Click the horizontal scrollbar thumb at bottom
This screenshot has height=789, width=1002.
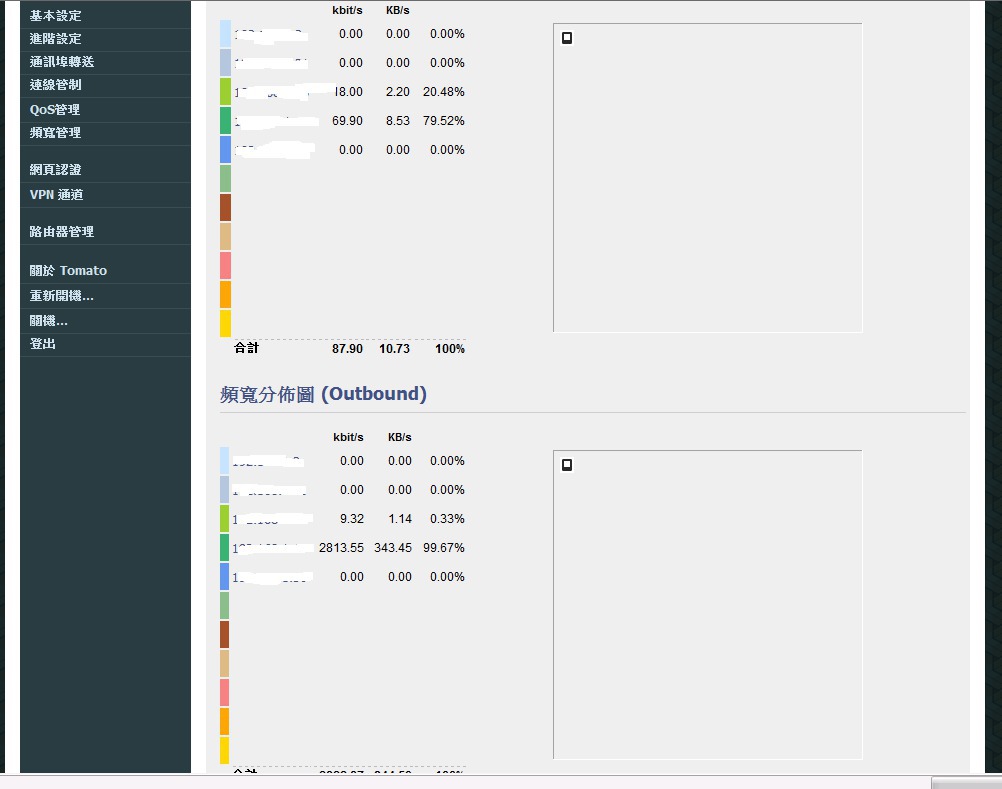(x=966, y=783)
